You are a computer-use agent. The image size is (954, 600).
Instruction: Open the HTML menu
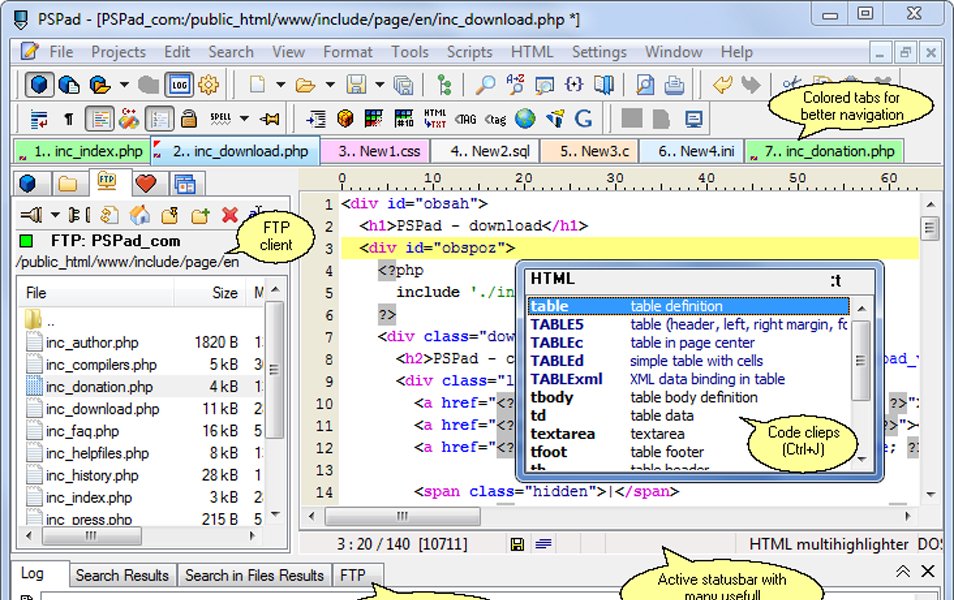(532, 52)
